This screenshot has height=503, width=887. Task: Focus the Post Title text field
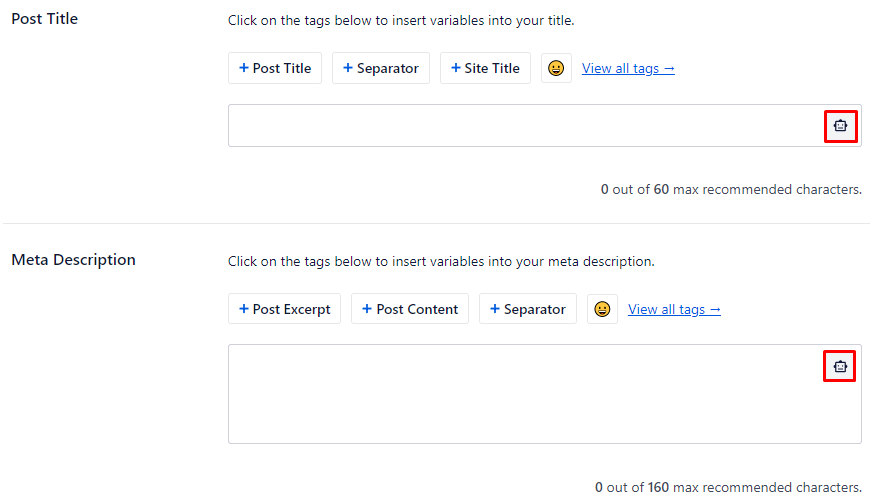coord(520,126)
